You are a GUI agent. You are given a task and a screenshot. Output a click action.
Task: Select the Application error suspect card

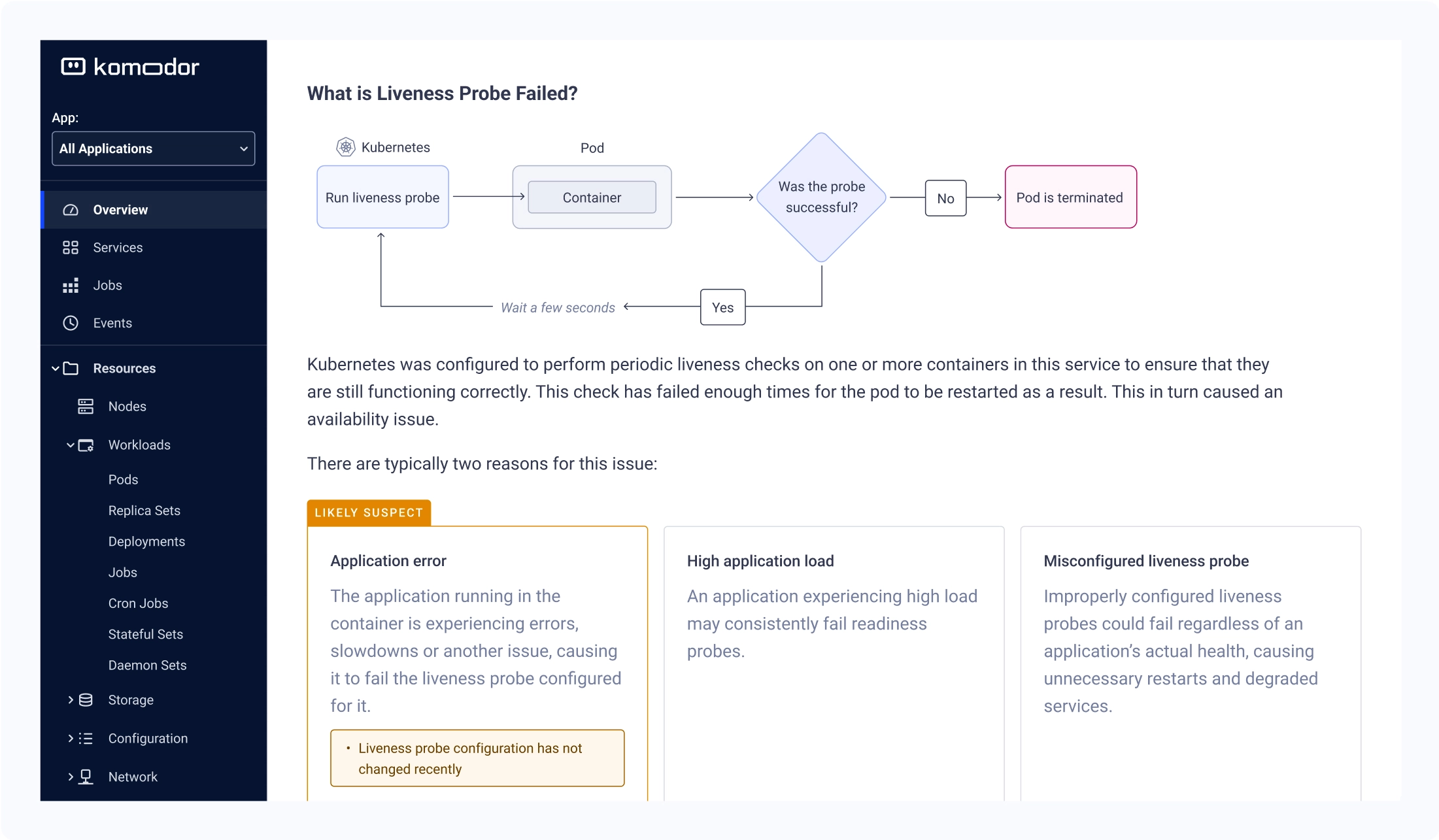coord(477,663)
